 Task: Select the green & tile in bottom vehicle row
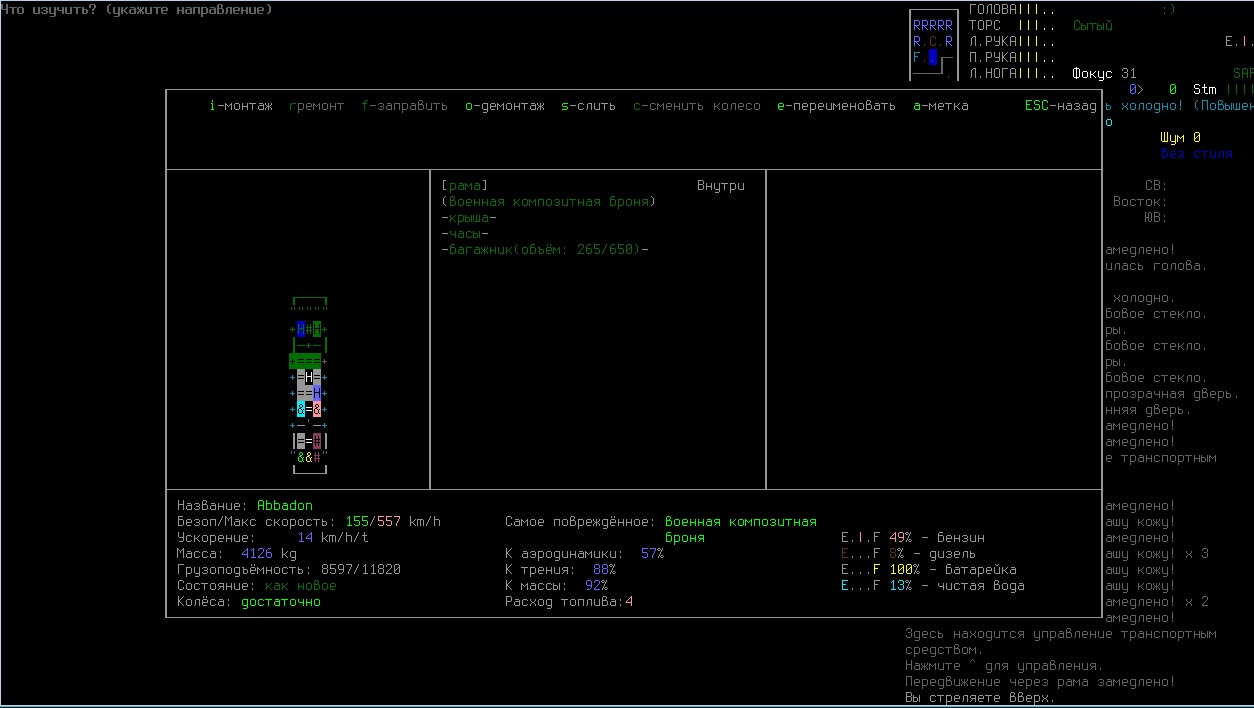[x=301, y=457]
